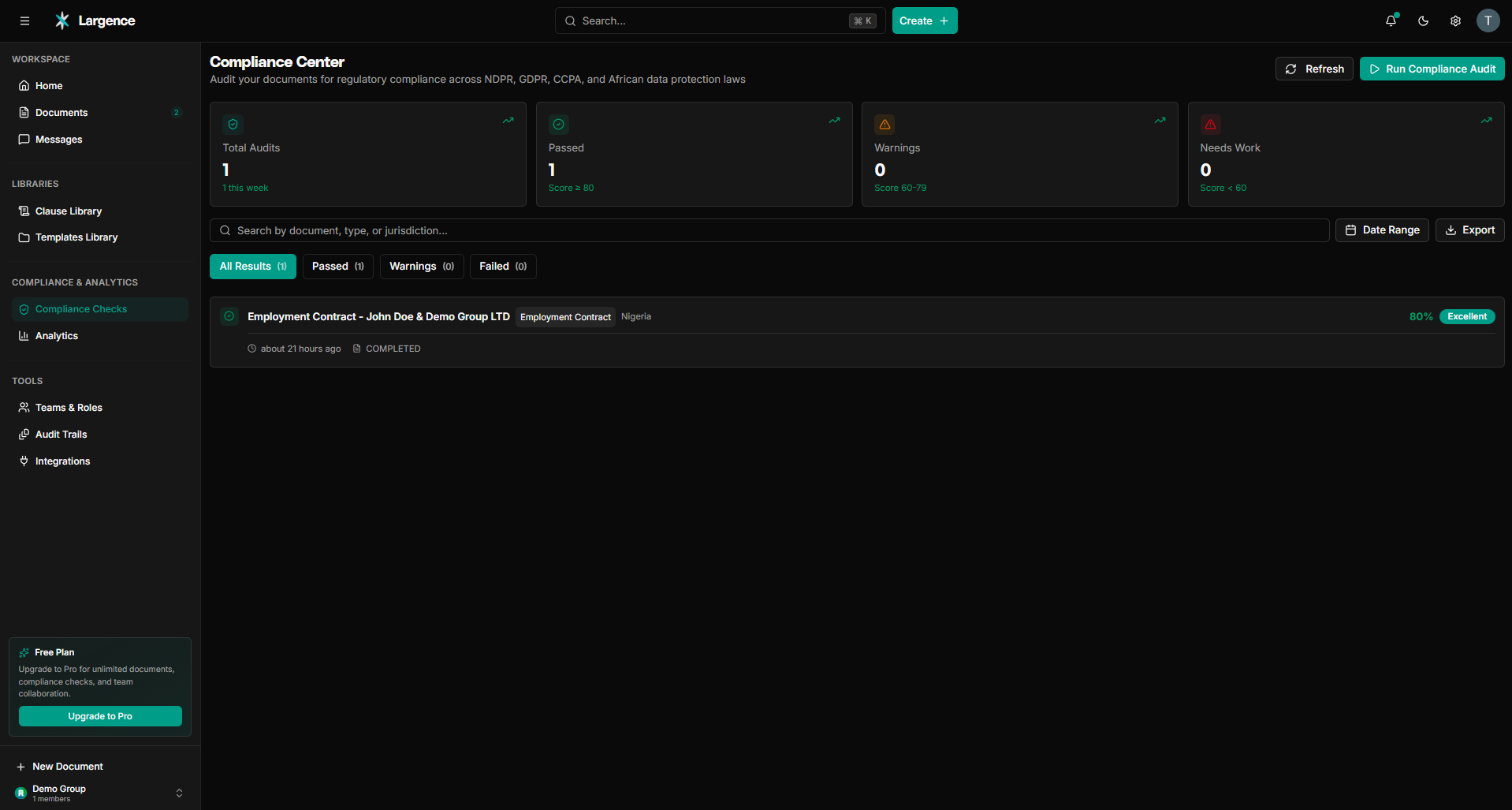Open Teams & Roles
1512x810 pixels.
coord(100,408)
